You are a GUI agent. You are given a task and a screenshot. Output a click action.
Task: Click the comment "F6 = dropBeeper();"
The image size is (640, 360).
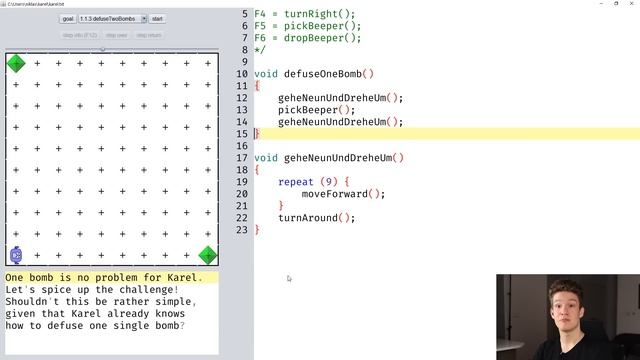click(308, 38)
